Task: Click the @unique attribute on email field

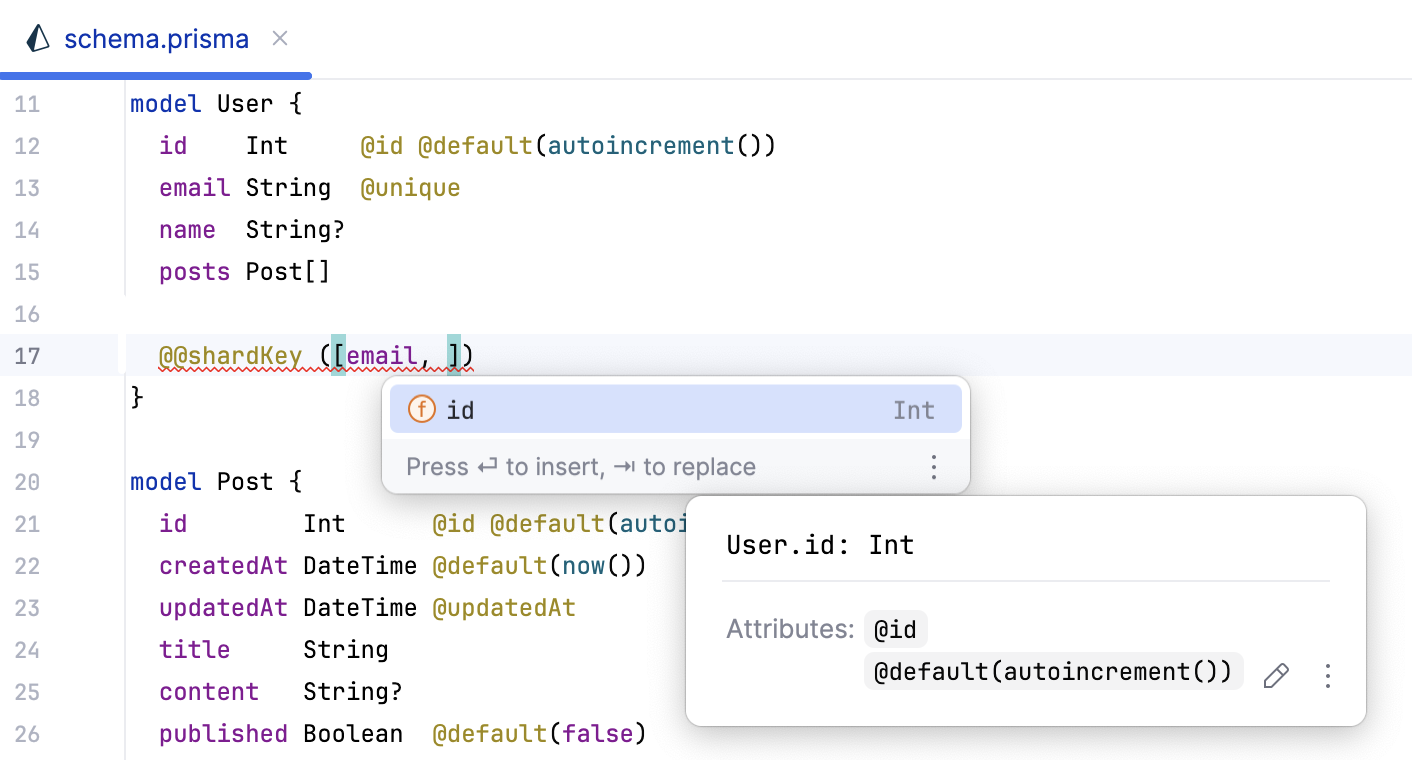Action: 410,188
